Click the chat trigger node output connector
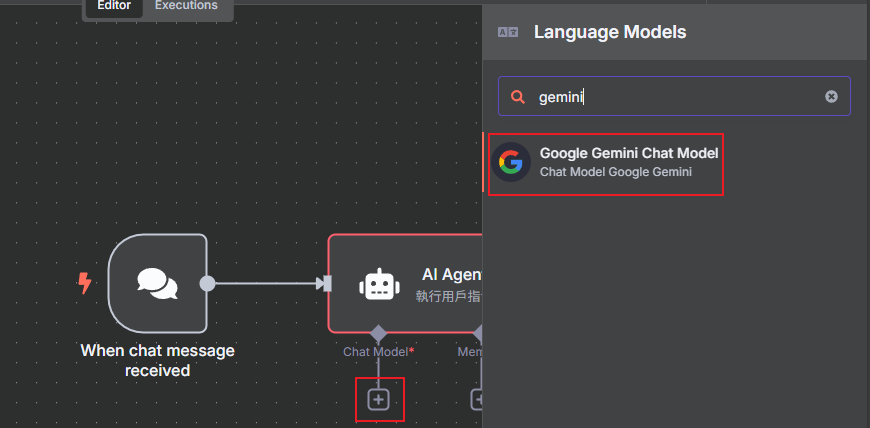The height and width of the screenshot is (428, 870). [207, 283]
